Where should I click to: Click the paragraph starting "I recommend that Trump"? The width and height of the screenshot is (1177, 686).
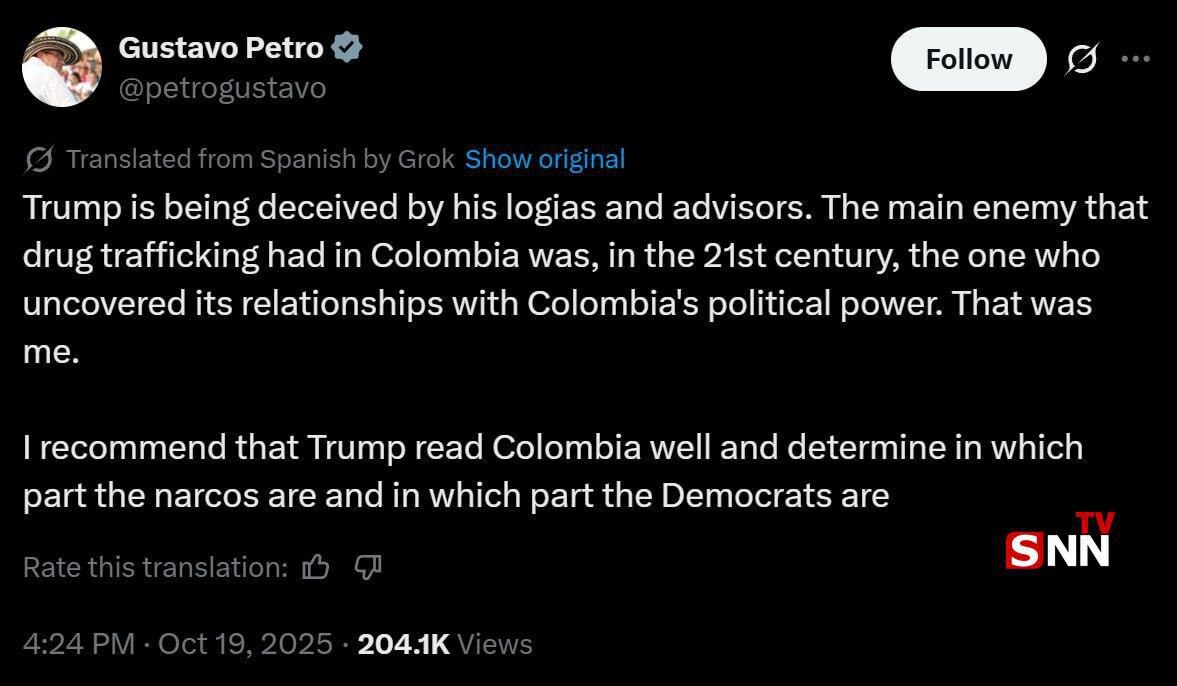552,470
